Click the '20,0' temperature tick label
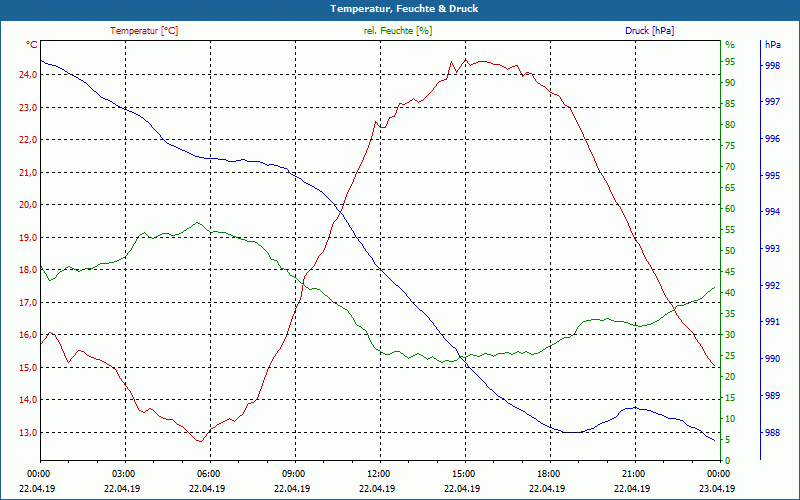800x500 pixels. point(29,205)
